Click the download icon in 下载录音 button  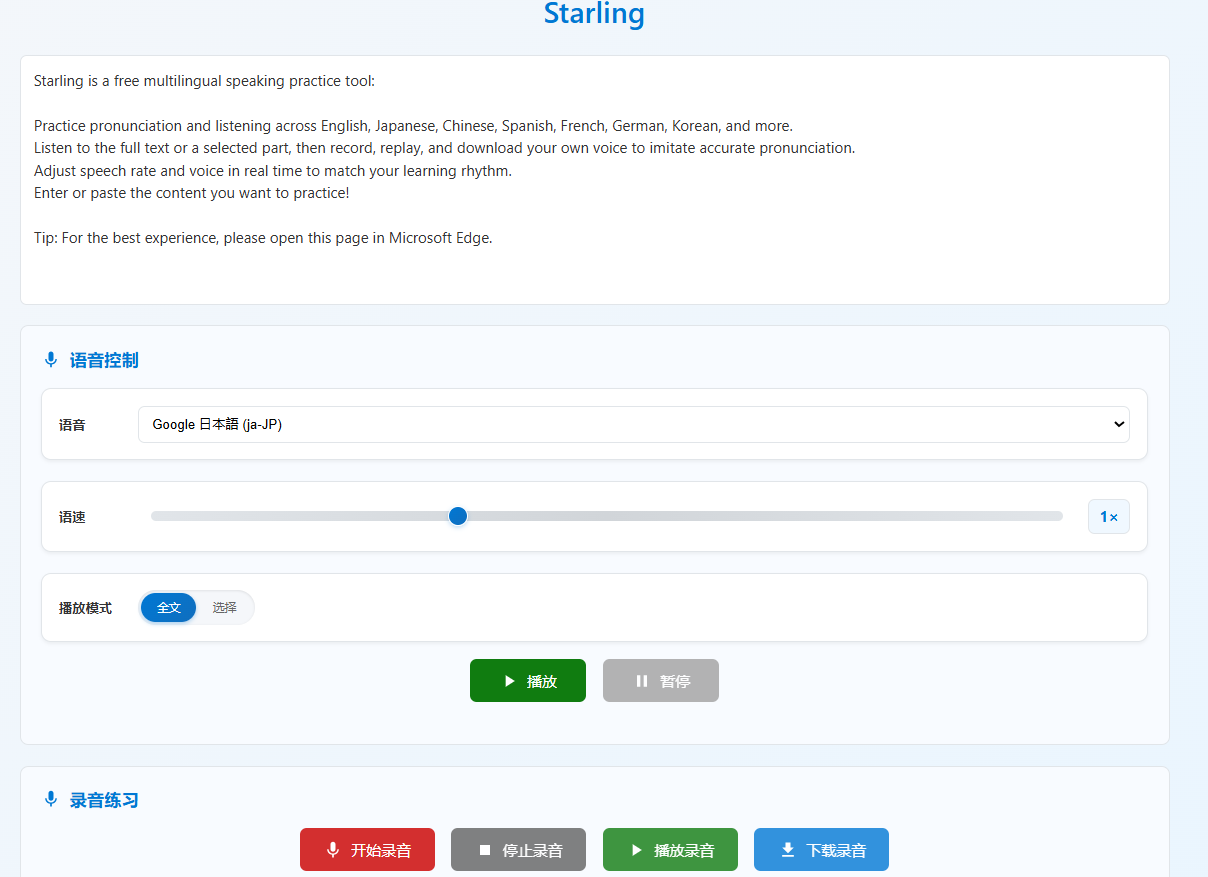(x=788, y=850)
